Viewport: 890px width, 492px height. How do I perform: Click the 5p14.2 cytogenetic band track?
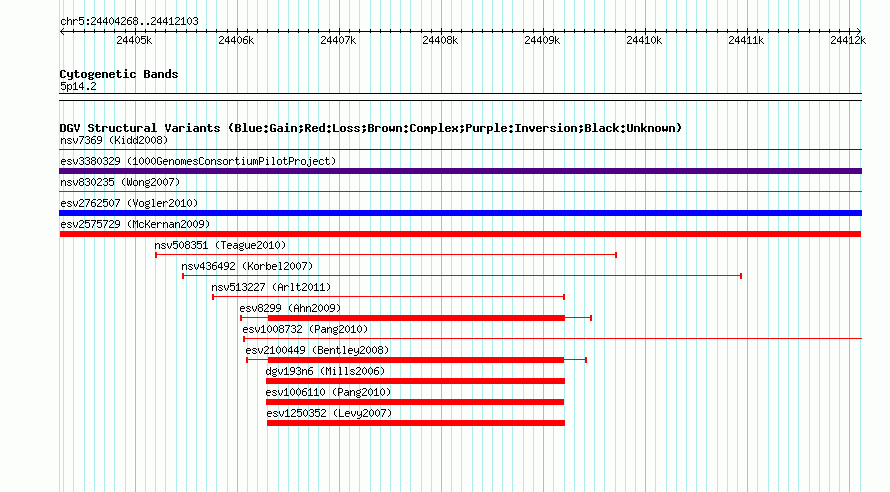point(460,97)
